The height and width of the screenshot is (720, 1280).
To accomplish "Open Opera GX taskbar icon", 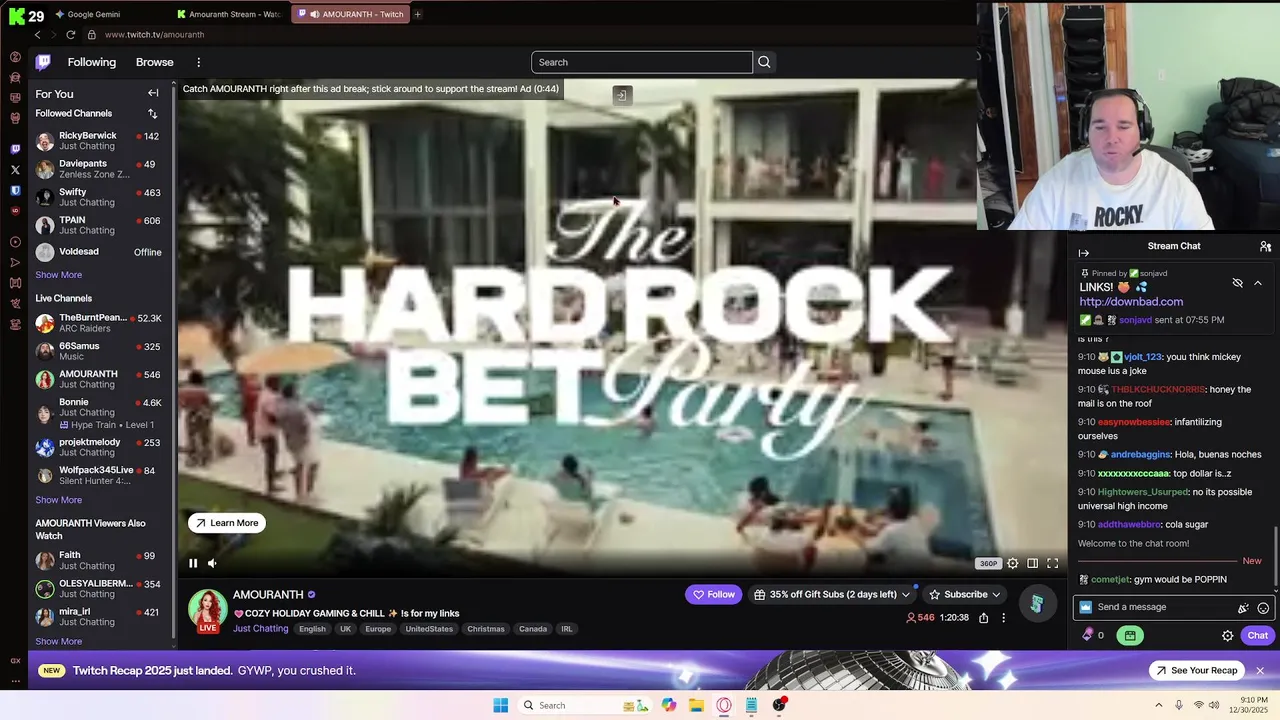I will pyautogui.click(x=724, y=705).
